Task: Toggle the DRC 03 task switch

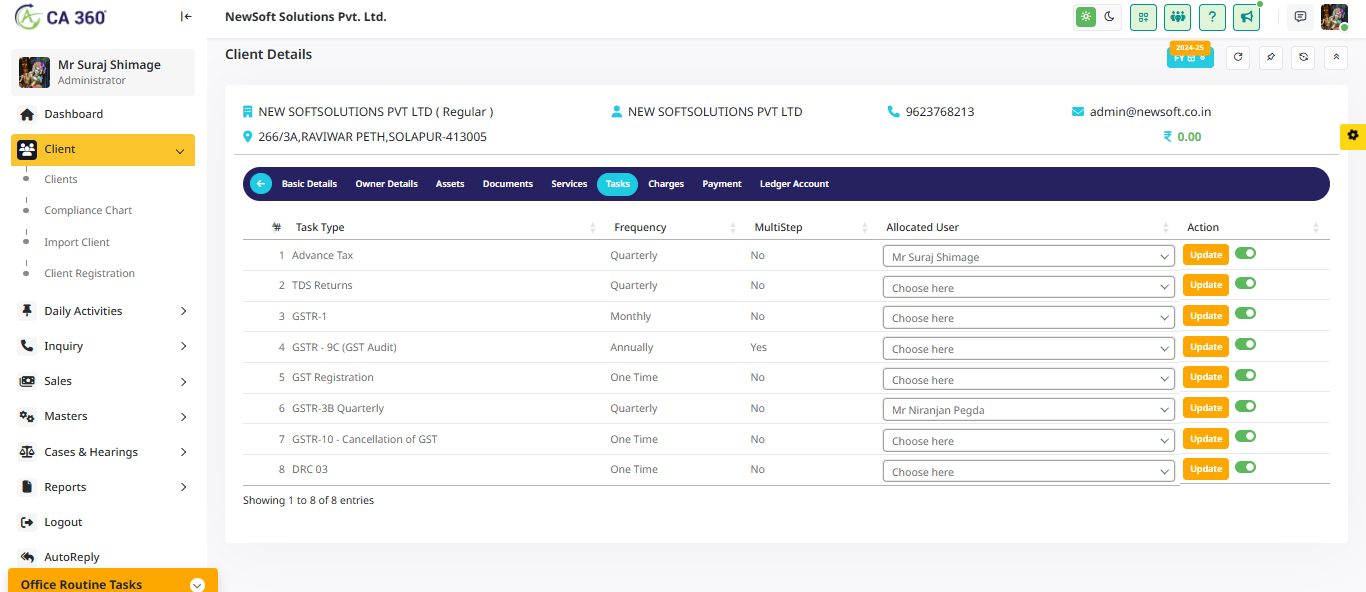Action: 1245,467
